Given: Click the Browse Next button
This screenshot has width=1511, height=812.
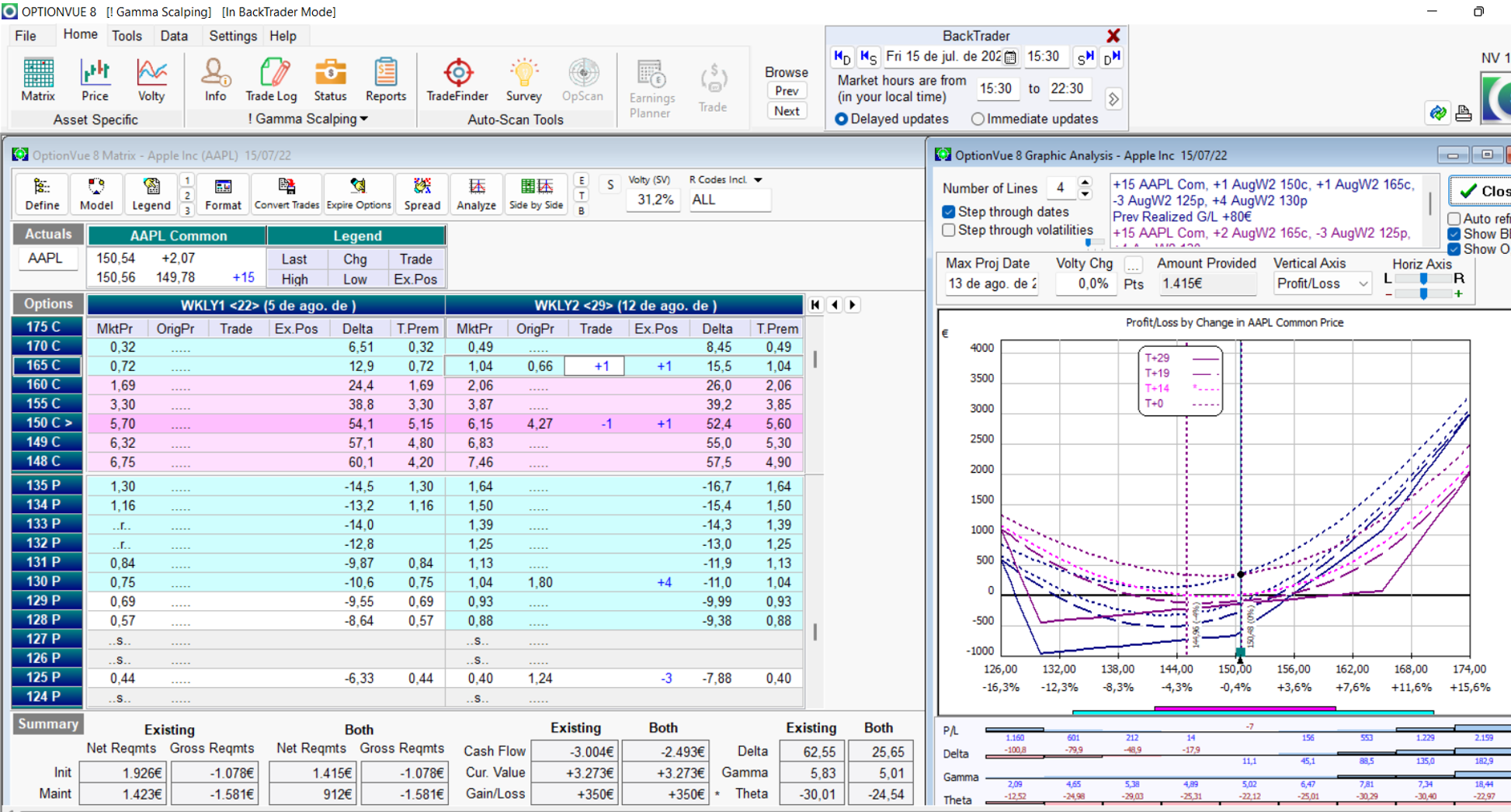Looking at the screenshot, I should (x=786, y=111).
